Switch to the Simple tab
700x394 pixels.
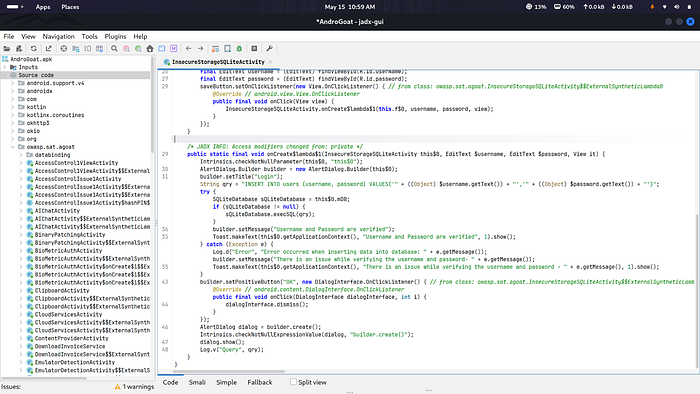tap(226, 382)
